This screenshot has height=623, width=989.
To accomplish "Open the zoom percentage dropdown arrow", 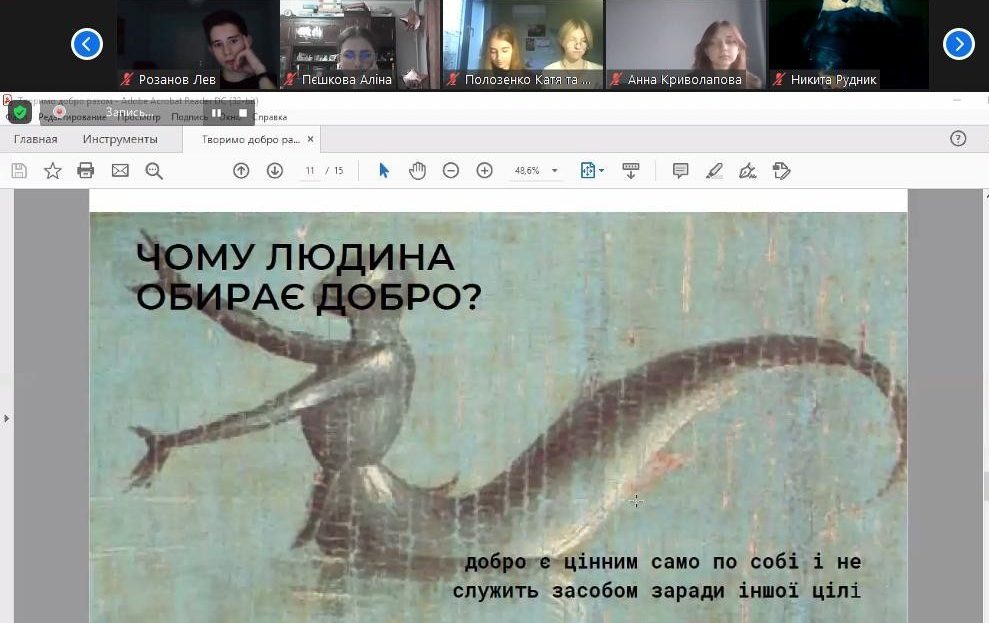I will point(554,171).
